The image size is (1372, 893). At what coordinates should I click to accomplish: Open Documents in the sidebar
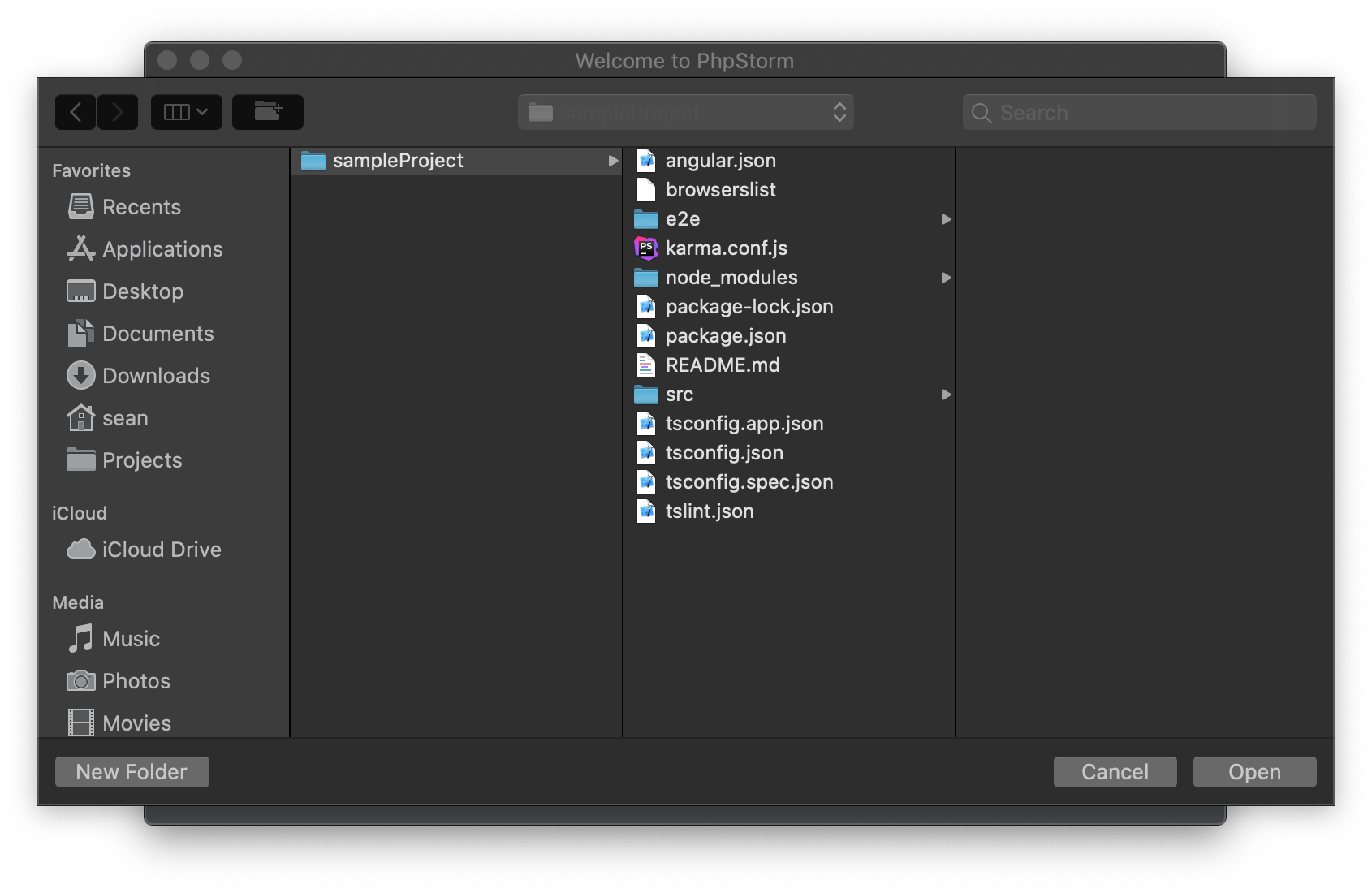point(140,334)
